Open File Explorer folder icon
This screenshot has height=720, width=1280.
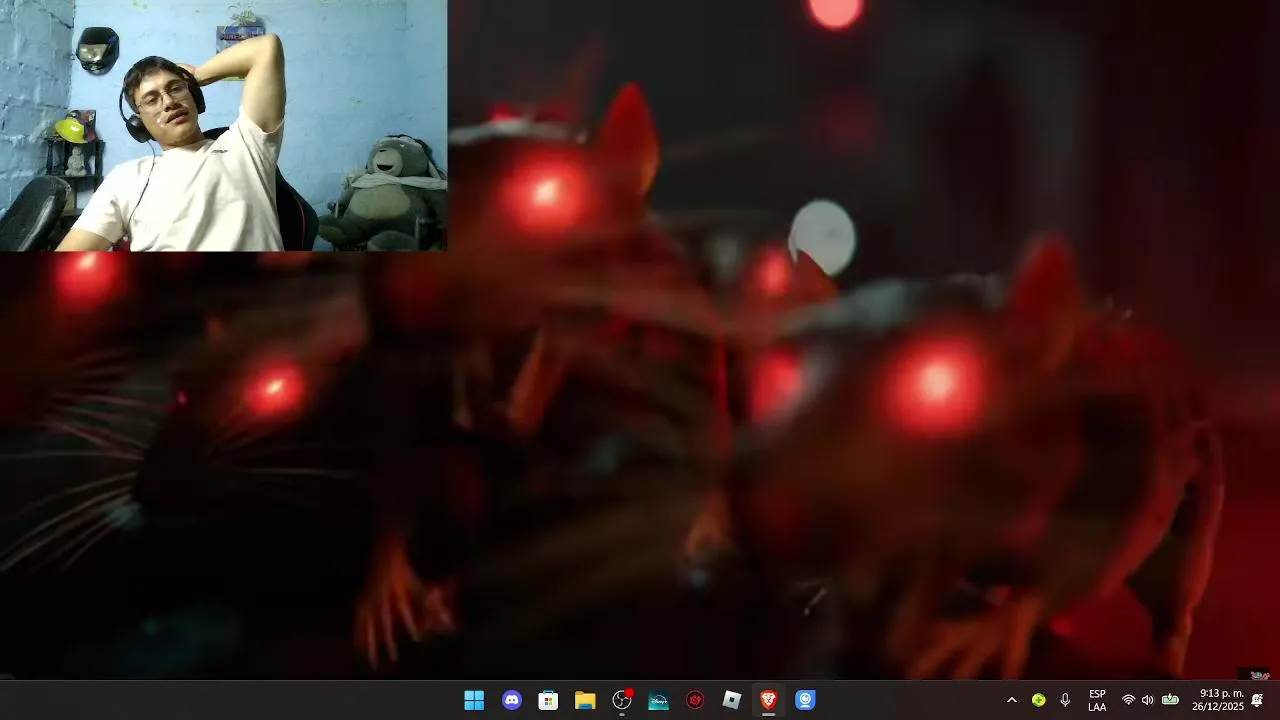585,700
